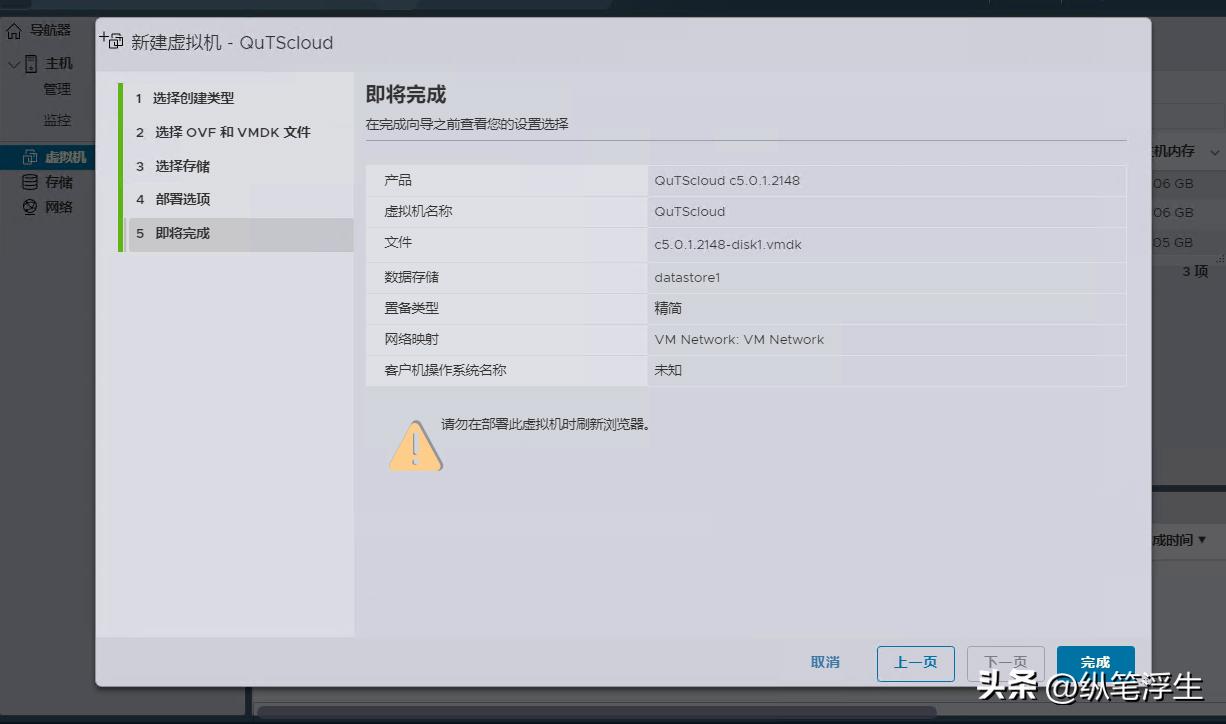Click the 导航器 home icon
This screenshot has width=1226, height=724.
tap(13, 29)
